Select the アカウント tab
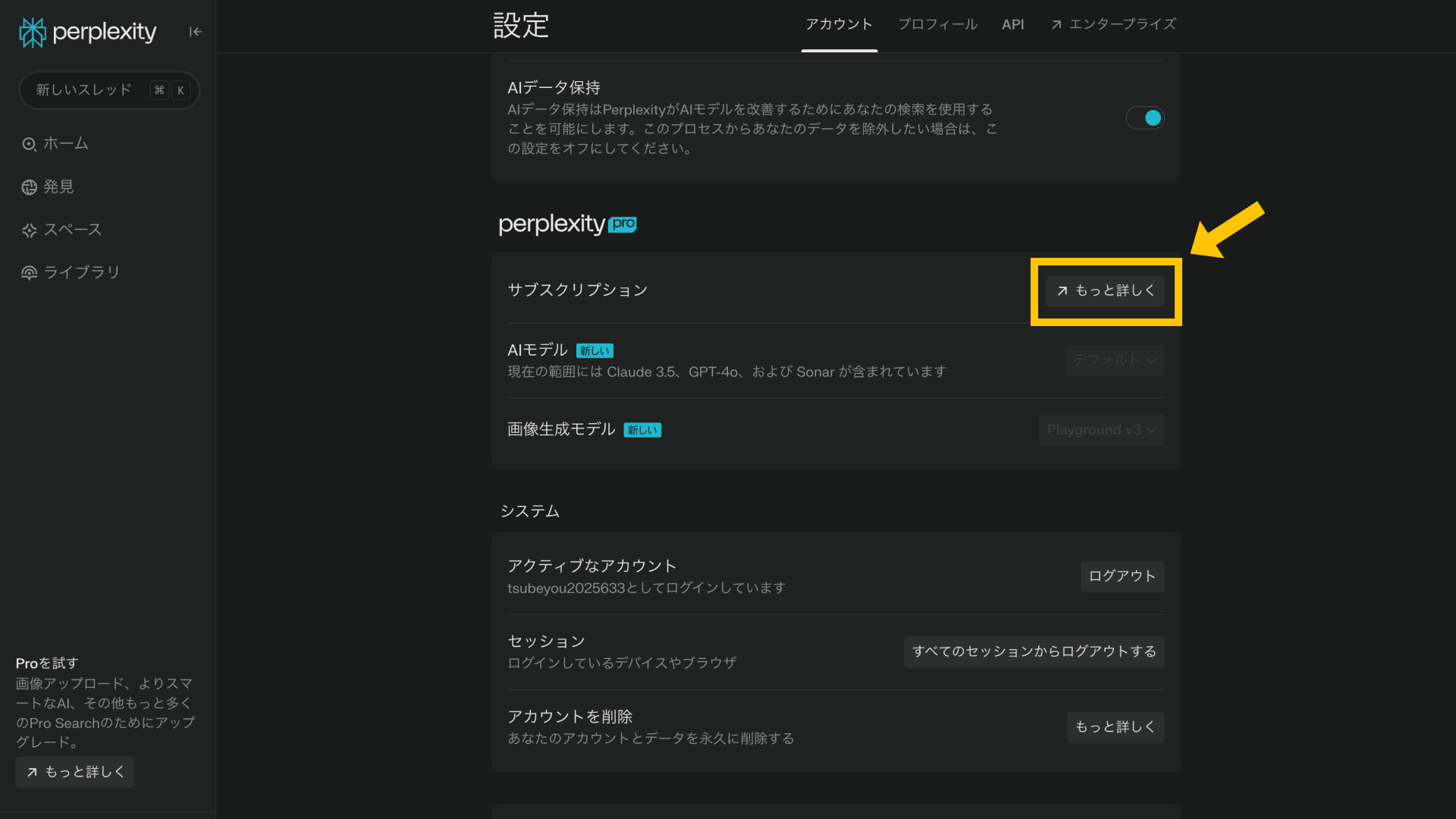The width and height of the screenshot is (1456, 819). 839,24
